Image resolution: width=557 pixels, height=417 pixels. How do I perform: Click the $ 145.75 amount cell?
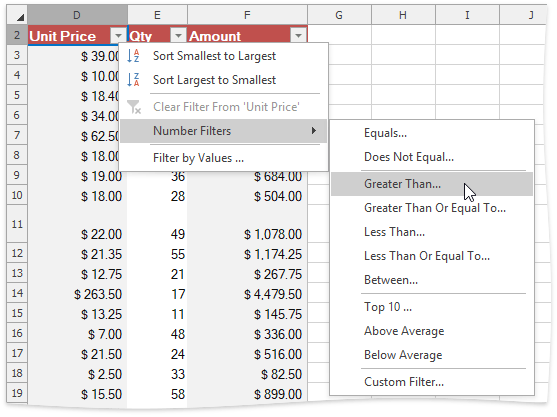coord(247,314)
